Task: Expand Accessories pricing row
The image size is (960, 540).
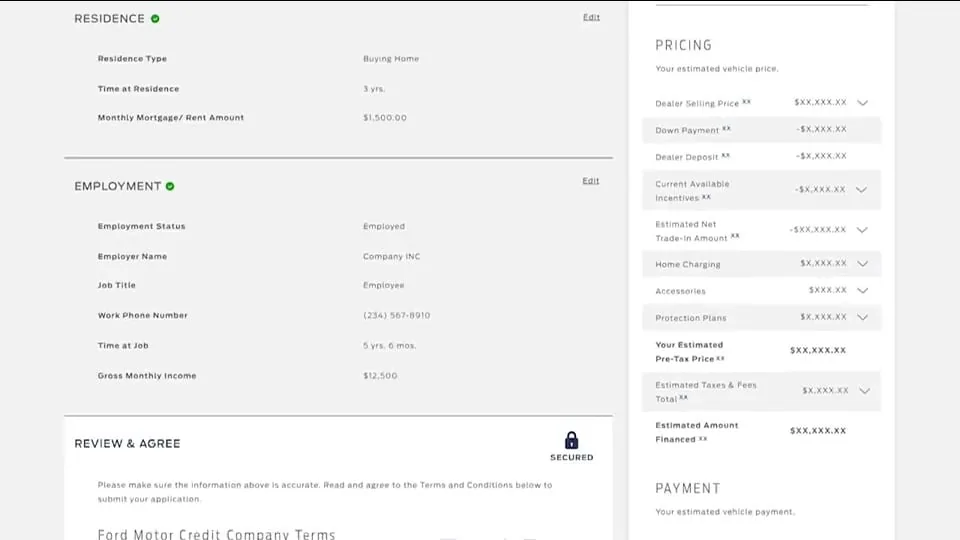Action: pyautogui.click(x=862, y=291)
